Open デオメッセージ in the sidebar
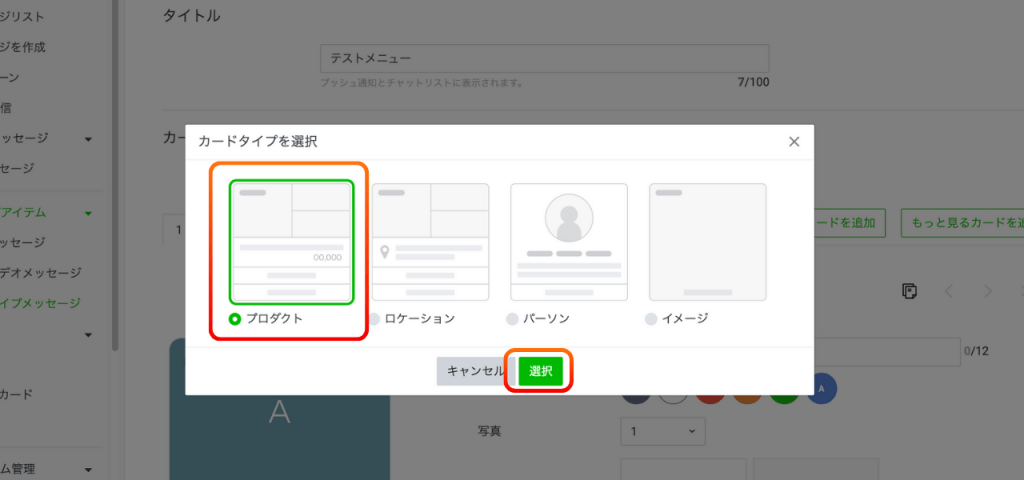 [40, 272]
